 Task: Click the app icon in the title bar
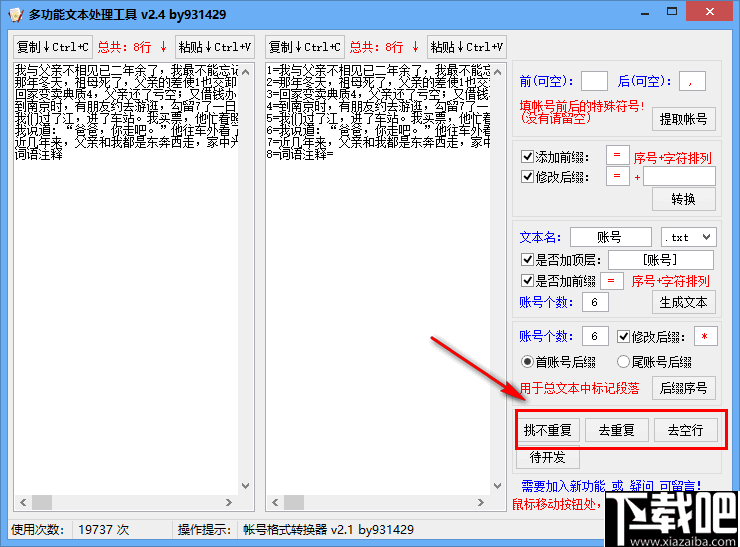16,14
